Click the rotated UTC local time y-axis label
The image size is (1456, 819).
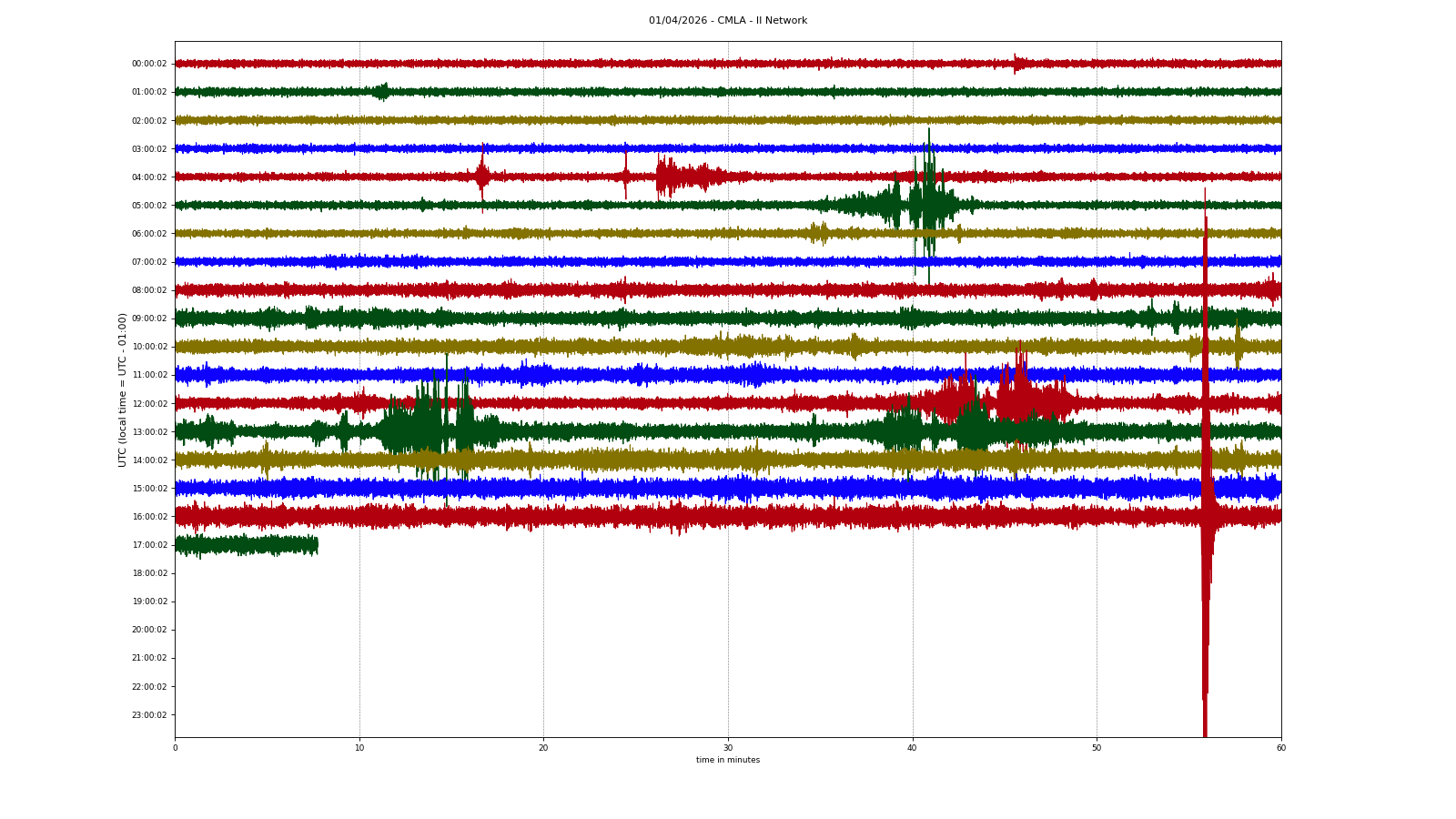[122, 389]
